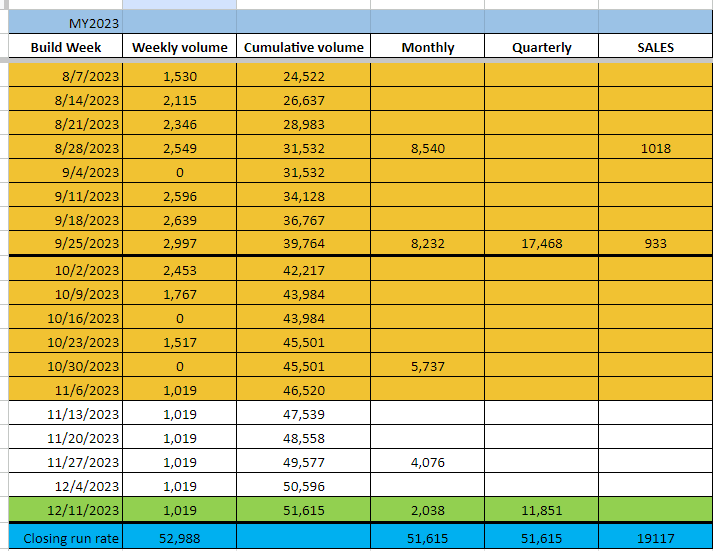Select the quarterly total 17,468 cell

pyautogui.click(x=541, y=243)
